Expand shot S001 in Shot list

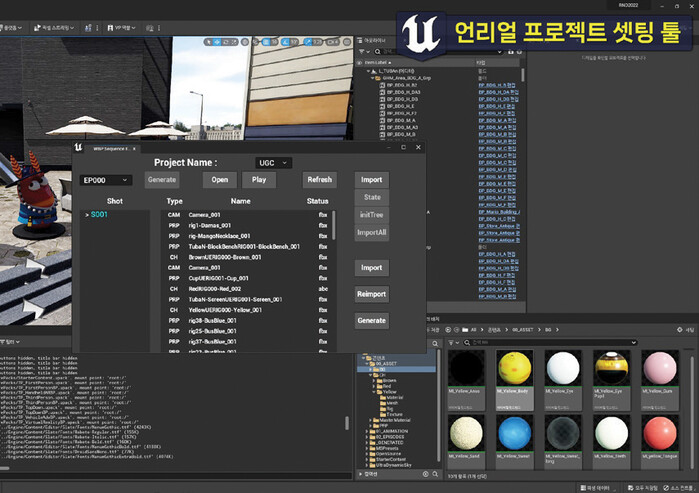coord(87,215)
